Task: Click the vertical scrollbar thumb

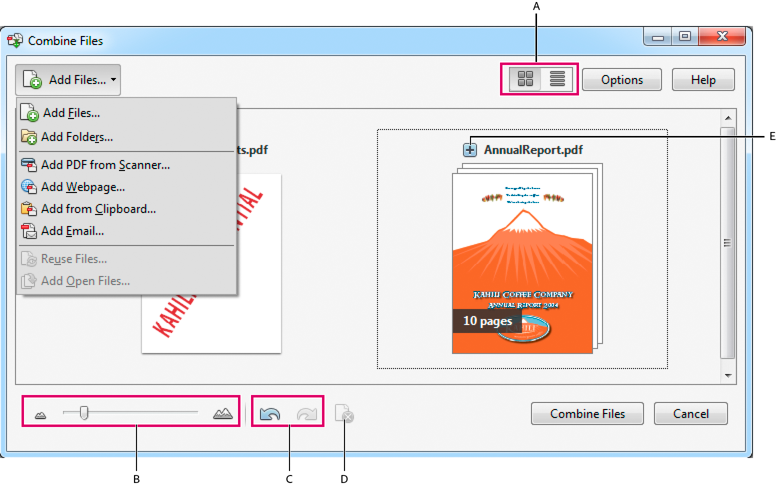Action: point(728,243)
